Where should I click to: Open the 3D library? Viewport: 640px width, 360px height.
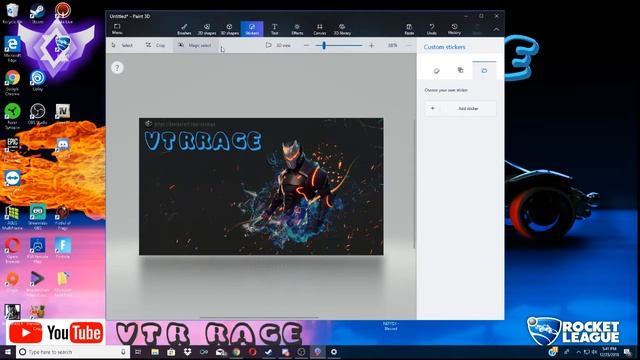342,29
